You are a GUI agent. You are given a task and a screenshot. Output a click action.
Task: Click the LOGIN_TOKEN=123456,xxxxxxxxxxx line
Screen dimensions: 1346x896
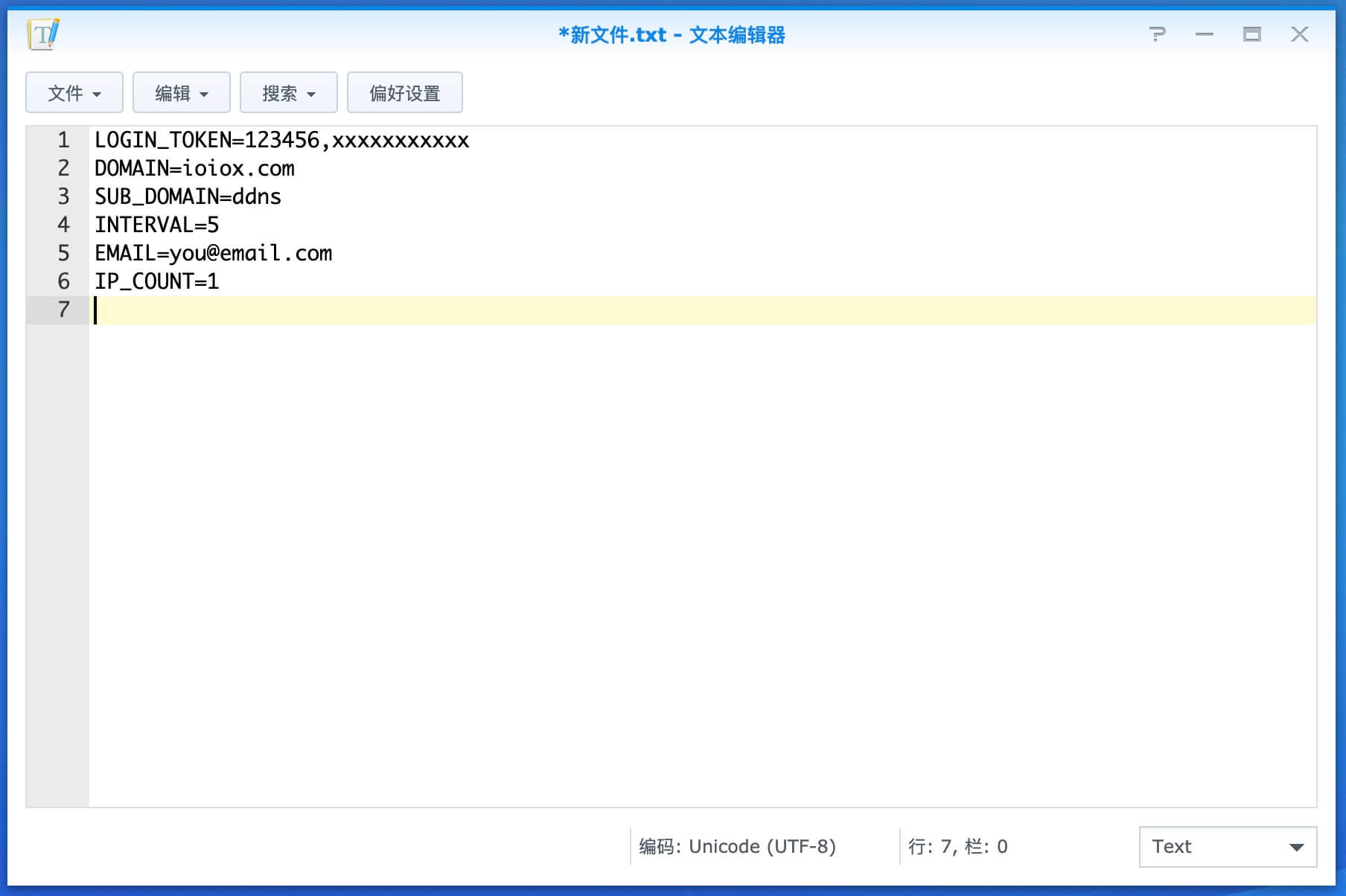point(281,140)
